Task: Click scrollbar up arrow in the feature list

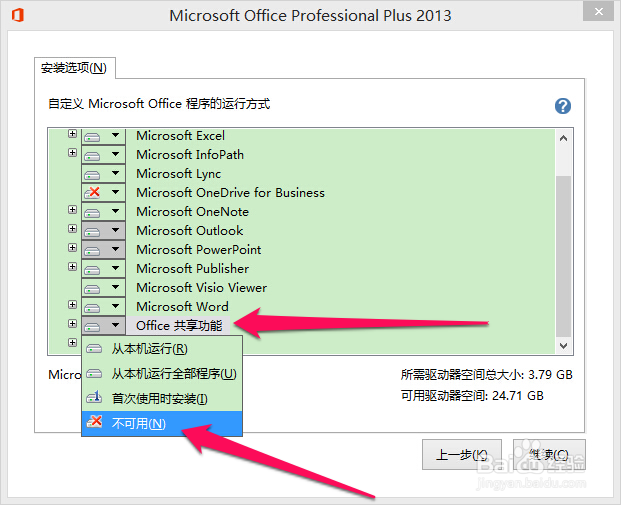Action: 563,138
